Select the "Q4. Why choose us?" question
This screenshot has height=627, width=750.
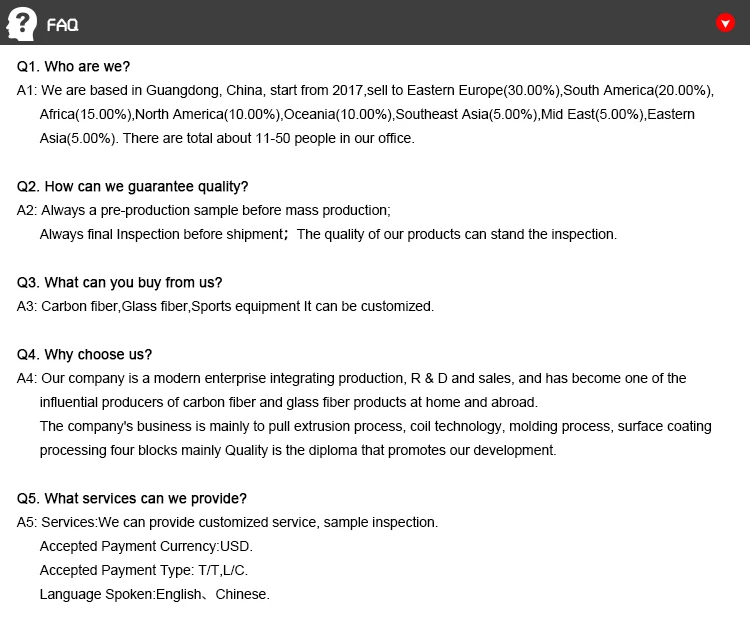point(85,355)
